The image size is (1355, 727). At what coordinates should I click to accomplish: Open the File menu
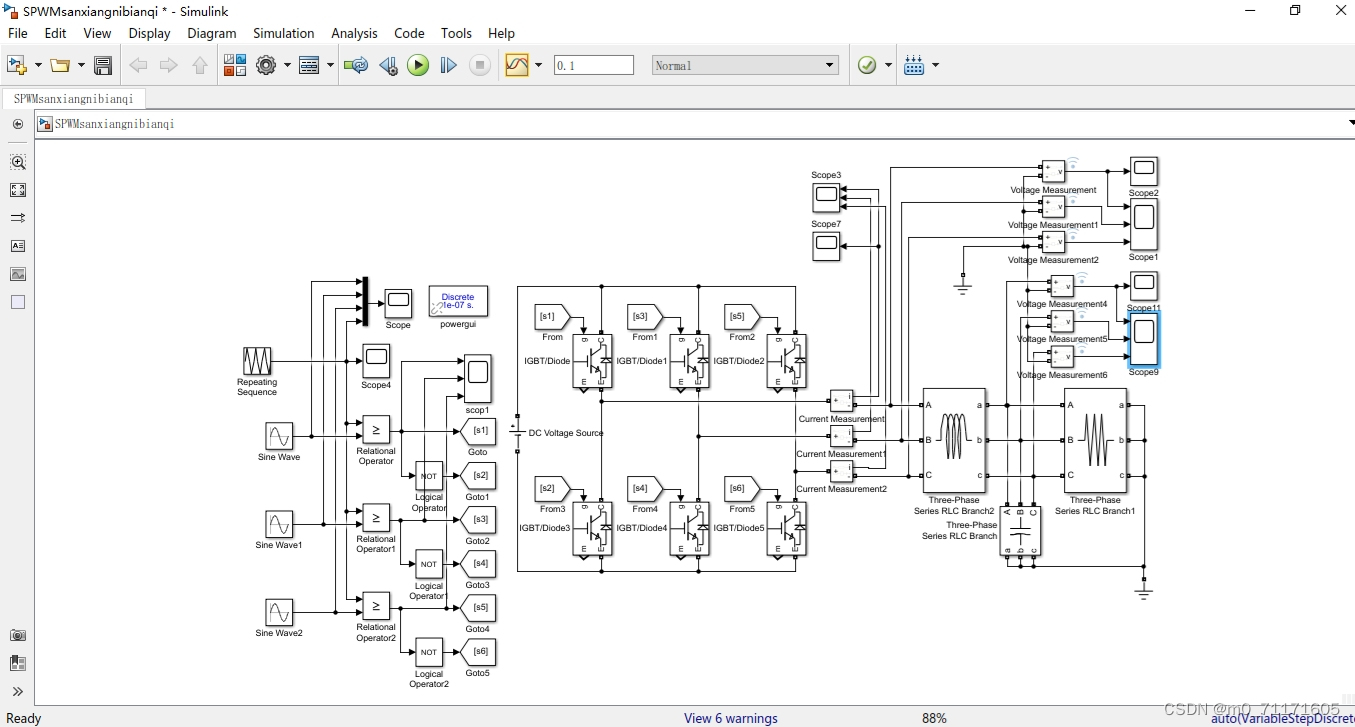[x=18, y=33]
